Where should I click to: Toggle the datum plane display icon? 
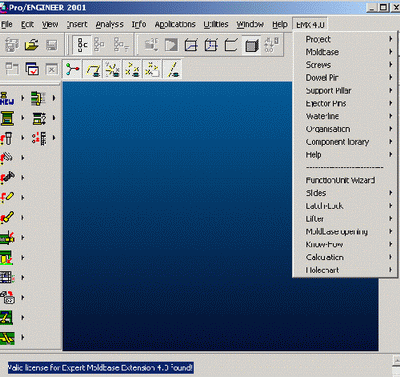93,69
